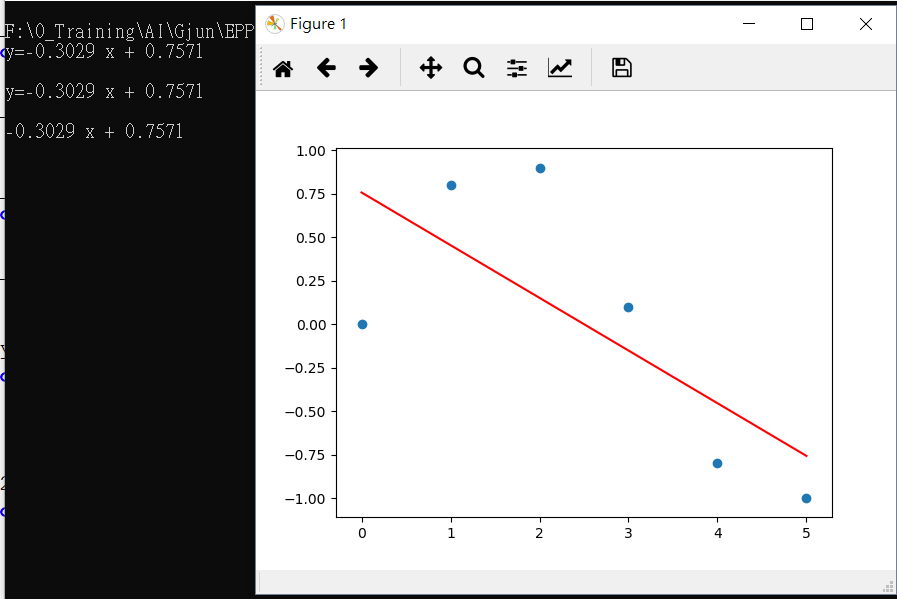The width and height of the screenshot is (897, 599).
Task: Click x-axis tick label 4
Action: (x=718, y=533)
